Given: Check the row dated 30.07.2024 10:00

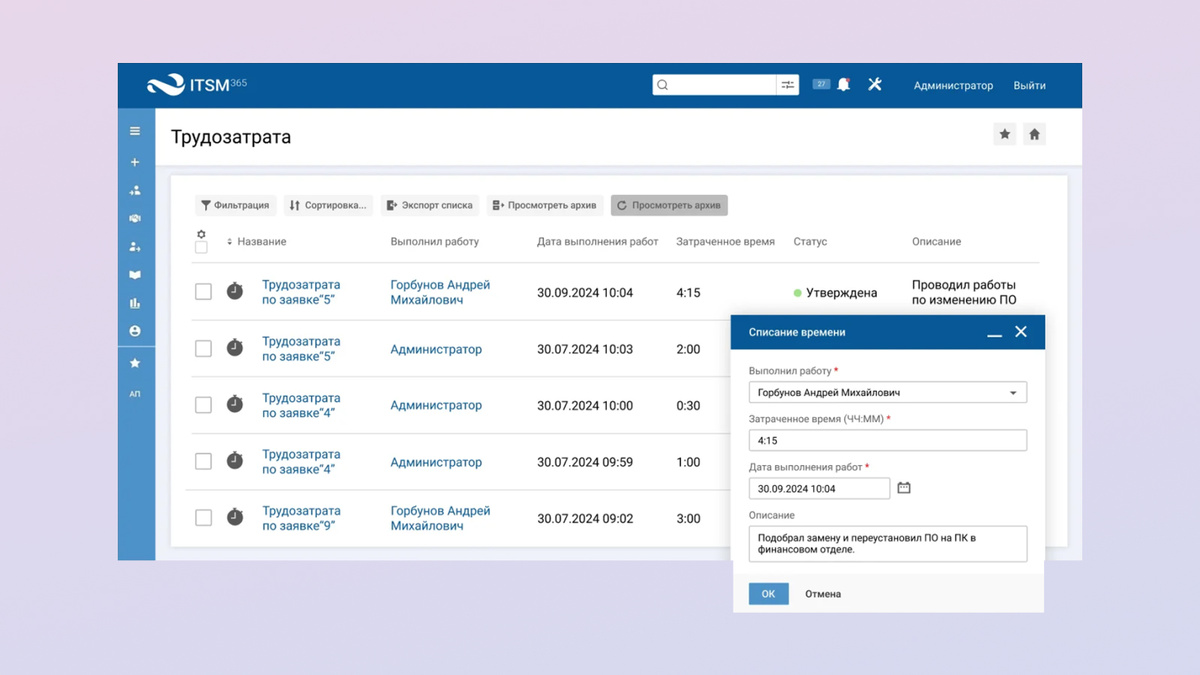Looking at the screenshot, I should pyautogui.click(x=203, y=405).
